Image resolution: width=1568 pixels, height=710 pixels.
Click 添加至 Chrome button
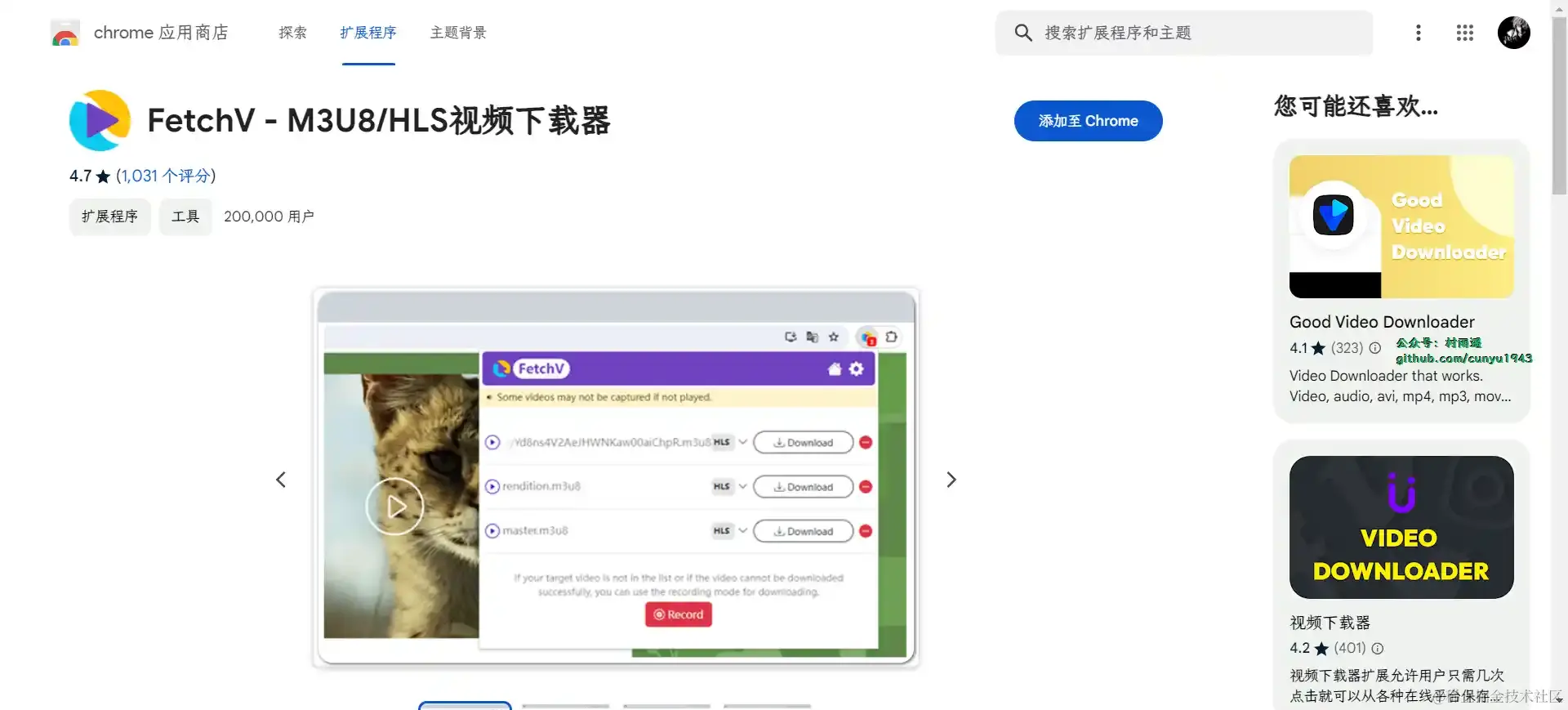(x=1088, y=121)
